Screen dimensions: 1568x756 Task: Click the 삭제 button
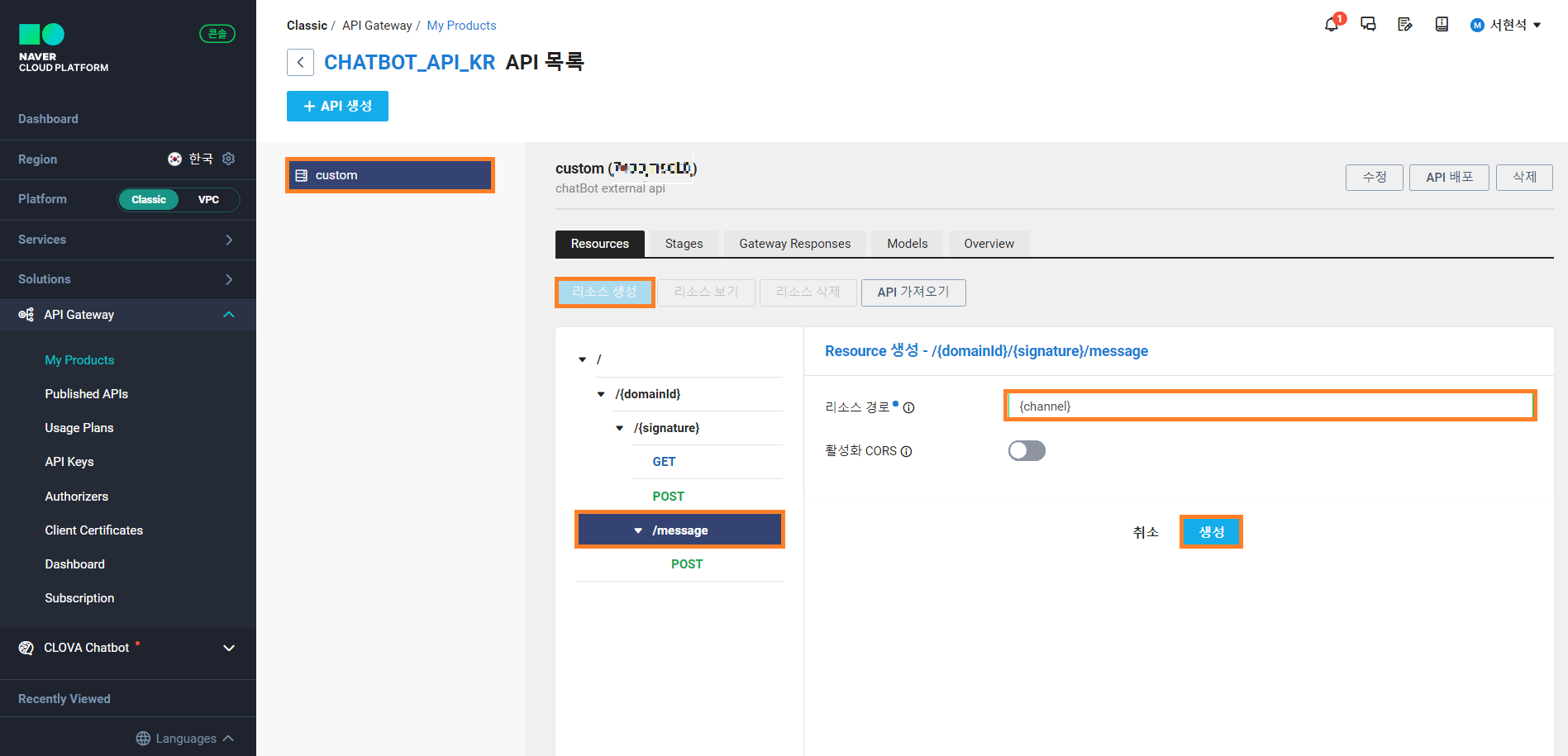1524,178
